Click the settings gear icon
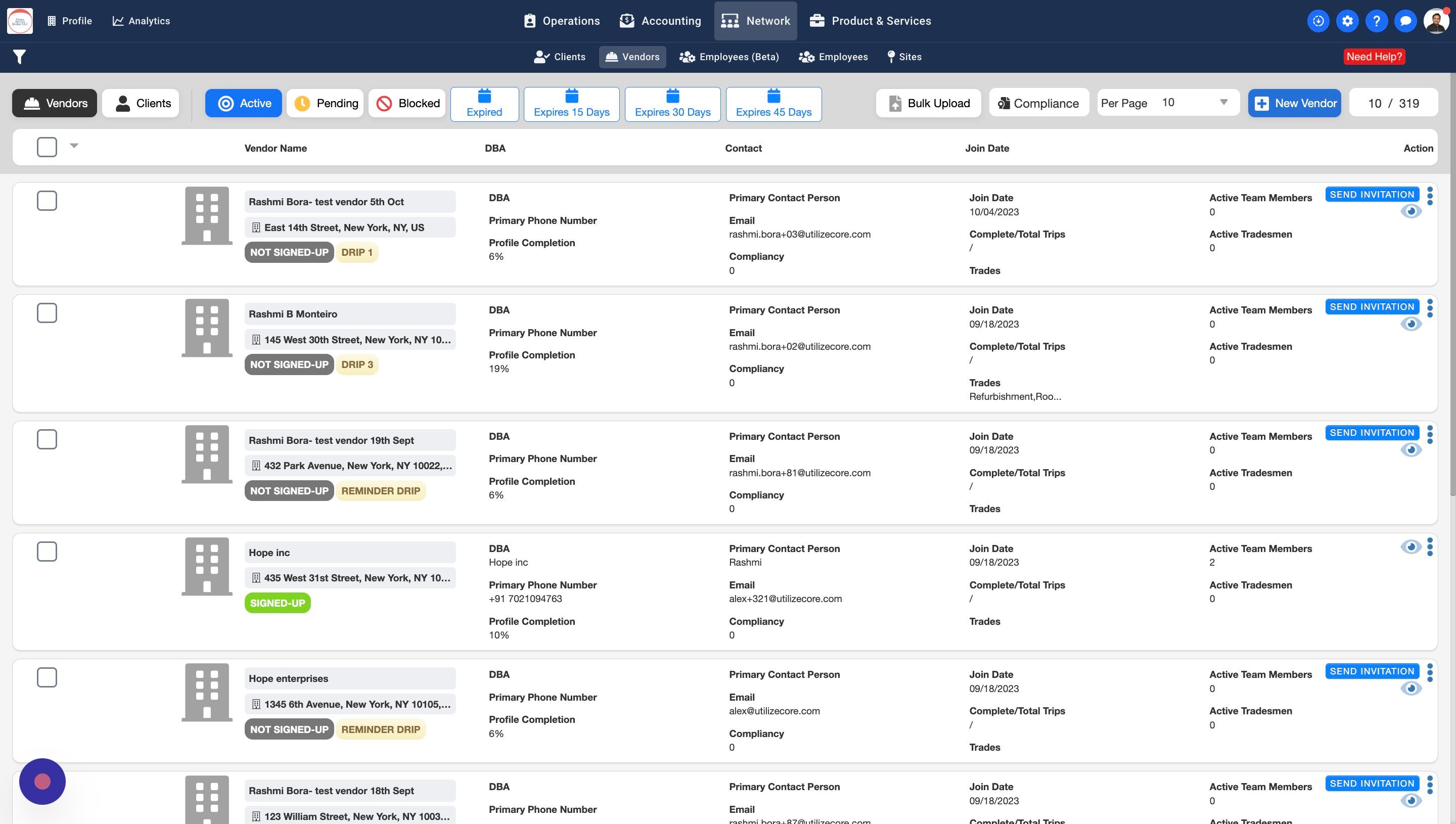 [1347, 21]
